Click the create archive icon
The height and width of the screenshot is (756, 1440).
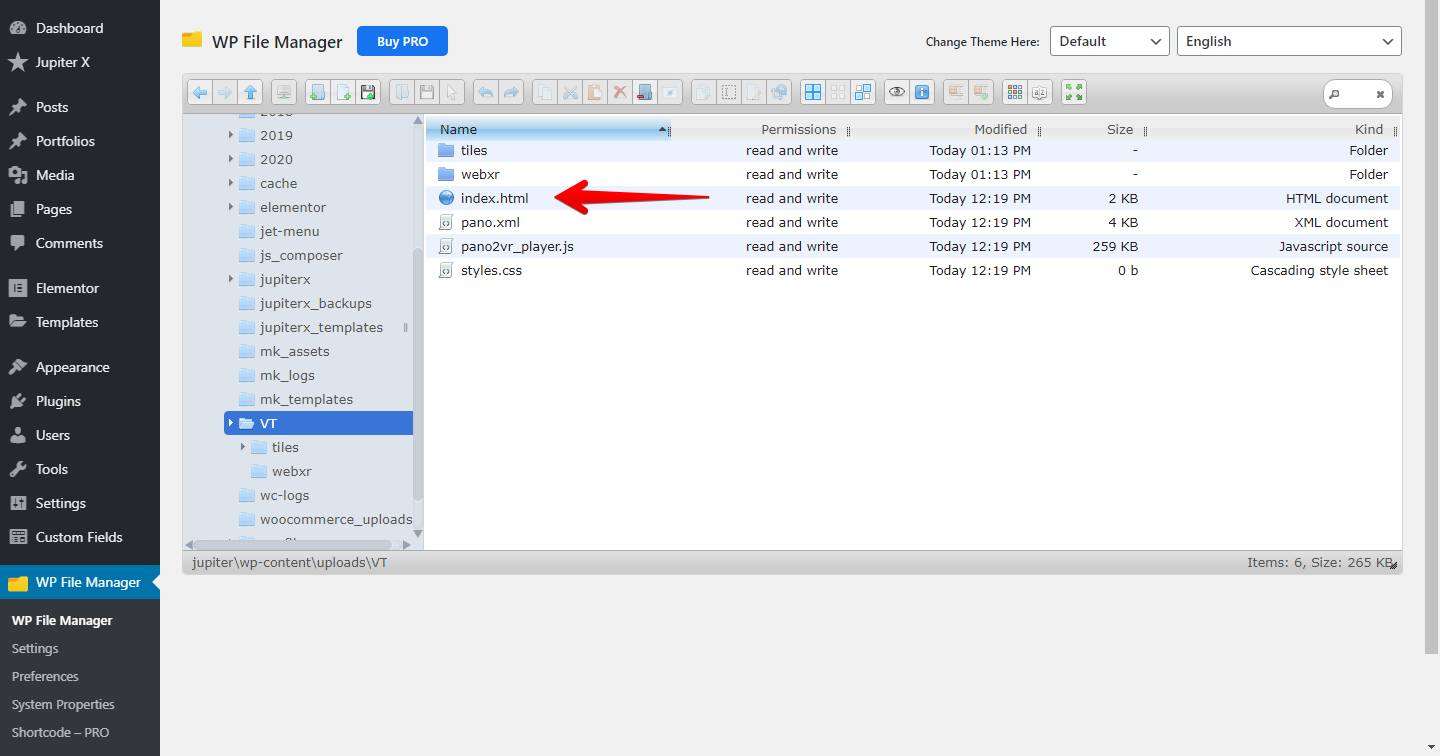coord(981,92)
